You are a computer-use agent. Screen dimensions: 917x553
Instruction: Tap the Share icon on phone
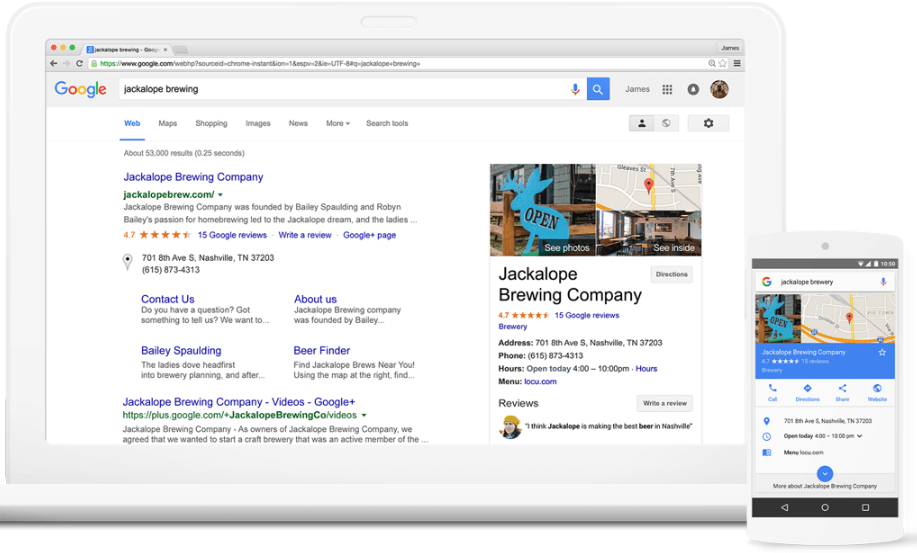[842, 392]
